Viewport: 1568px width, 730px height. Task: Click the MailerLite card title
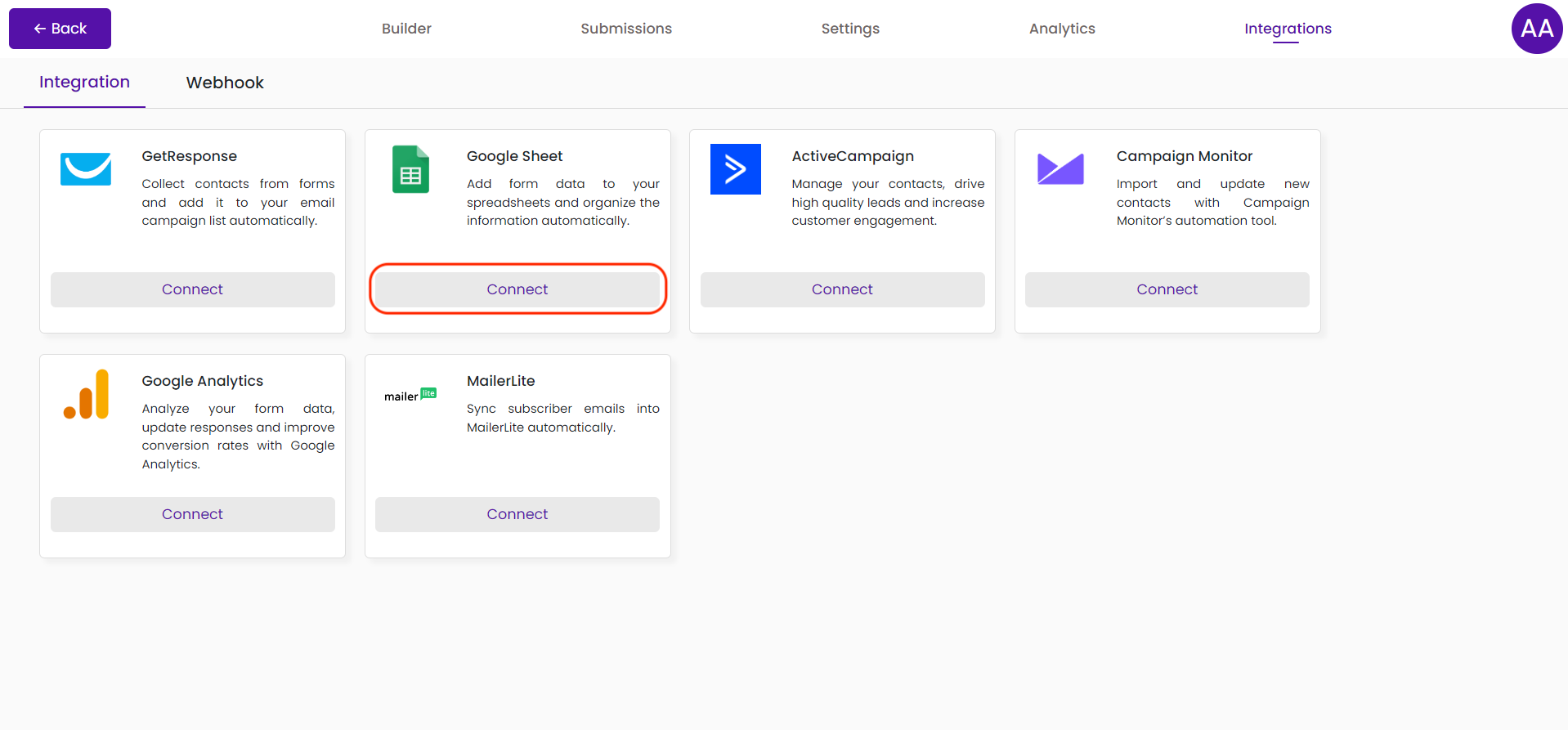(x=500, y=381)
